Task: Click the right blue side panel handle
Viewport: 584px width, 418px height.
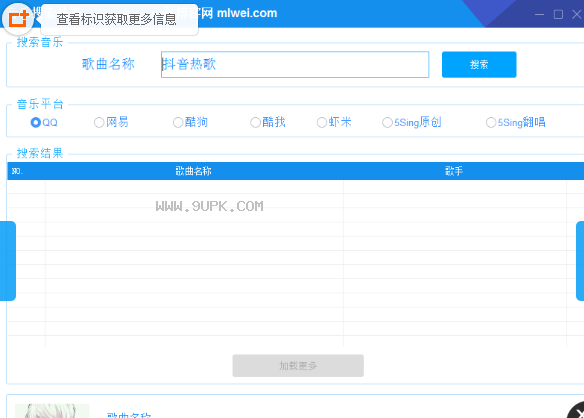Action: (x=580, y=261)
